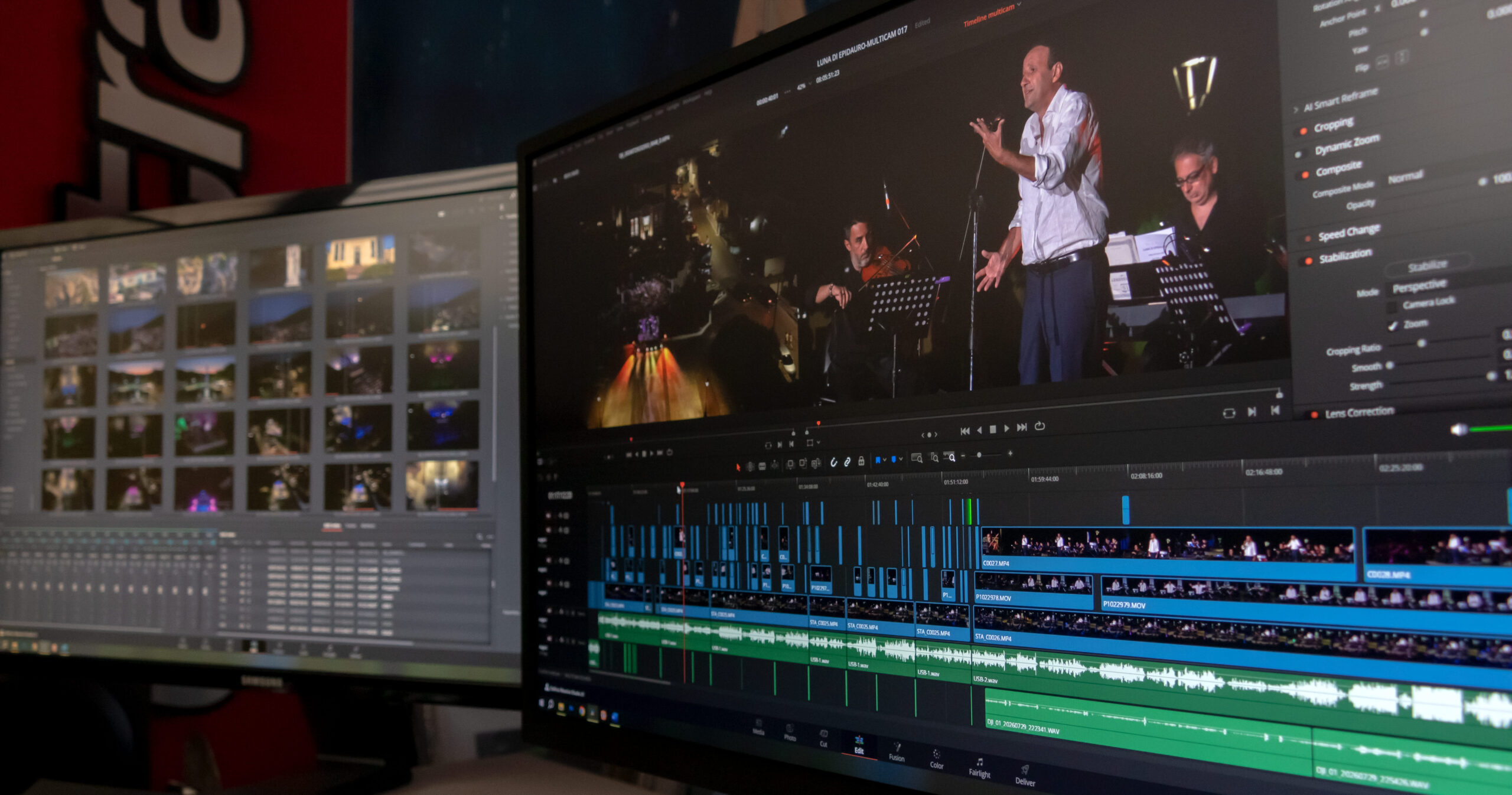This screenshot has height=795, width=1512.
Task: Open the Flag color dropdown arrow
Action: pyautogui.click(x=885, y=460)
